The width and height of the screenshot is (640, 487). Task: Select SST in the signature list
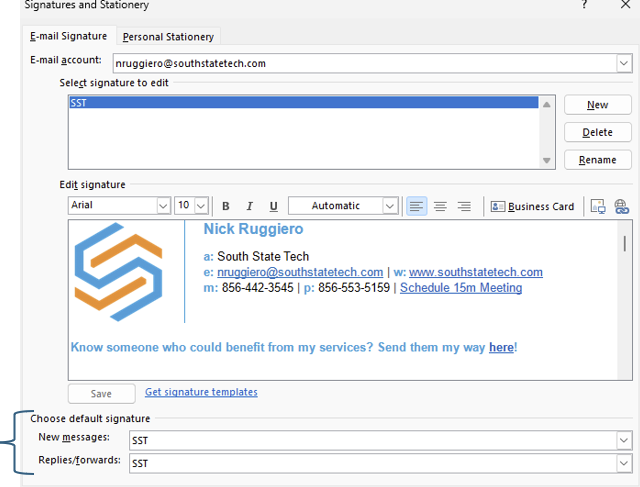(x=300, y=103)
